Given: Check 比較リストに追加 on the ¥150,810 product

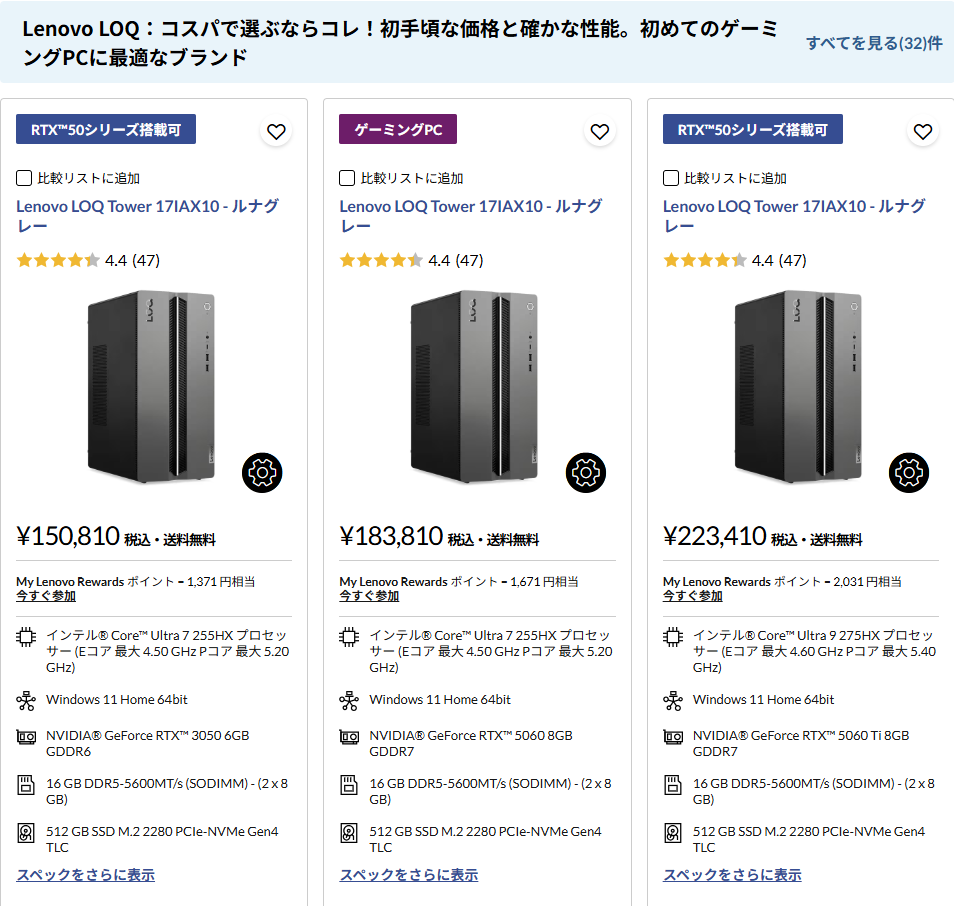Looking at the screenshot, I should (x=25, y=178).
